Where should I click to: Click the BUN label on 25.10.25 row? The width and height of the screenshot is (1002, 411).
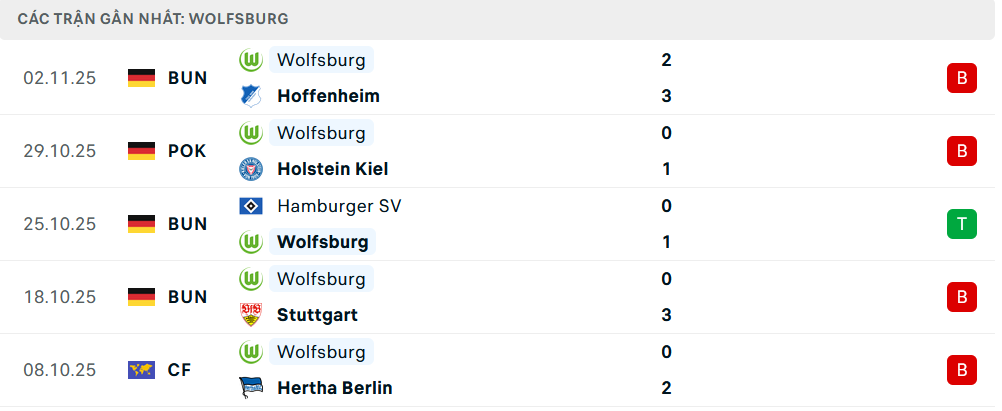point(187,224)
